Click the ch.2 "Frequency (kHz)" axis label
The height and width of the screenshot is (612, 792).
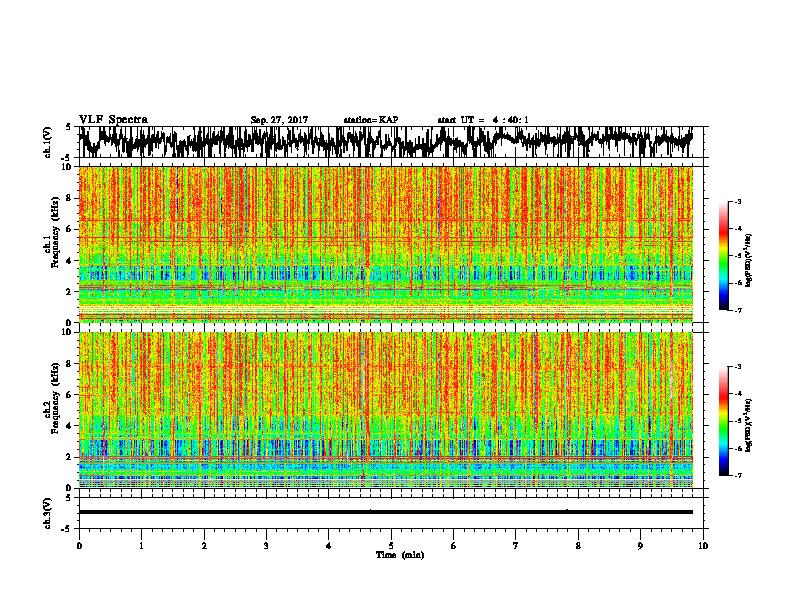tap(55, 398)
